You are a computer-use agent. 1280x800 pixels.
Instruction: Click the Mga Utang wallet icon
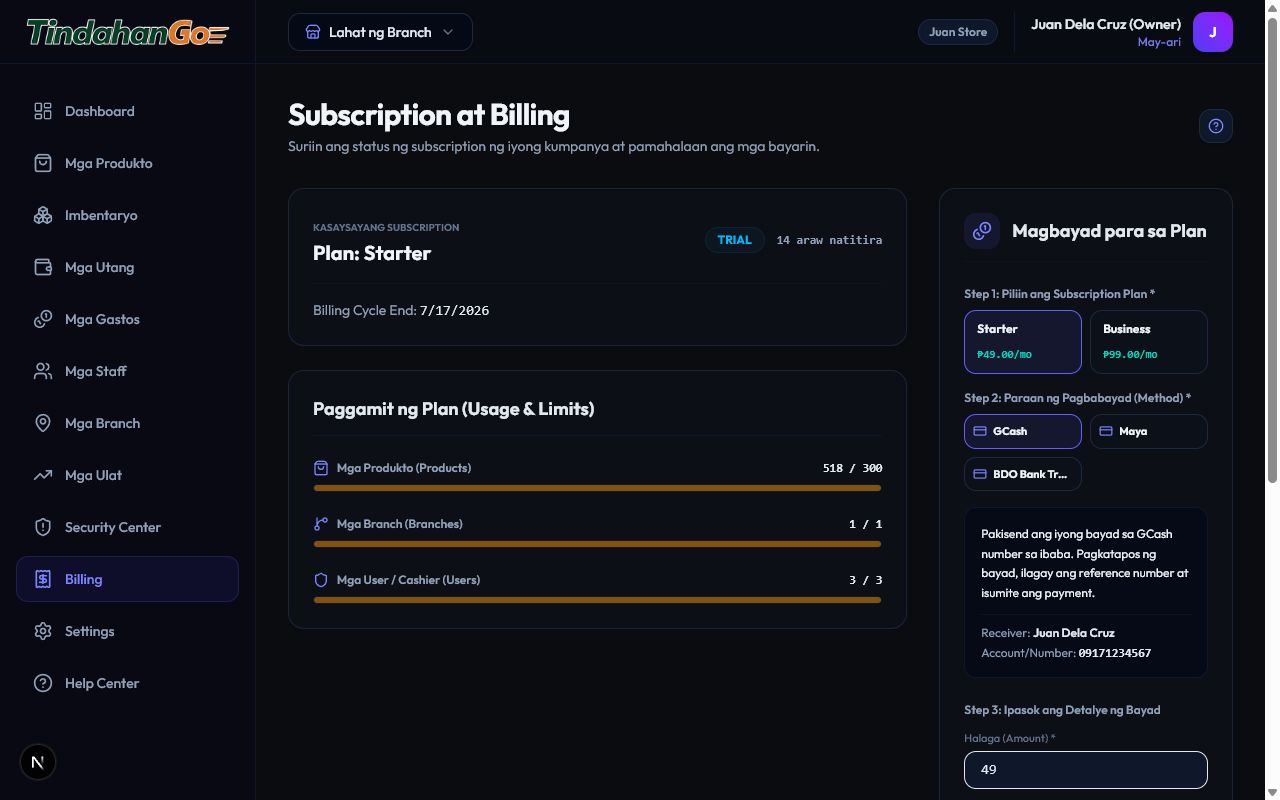[x=43, y=267]
